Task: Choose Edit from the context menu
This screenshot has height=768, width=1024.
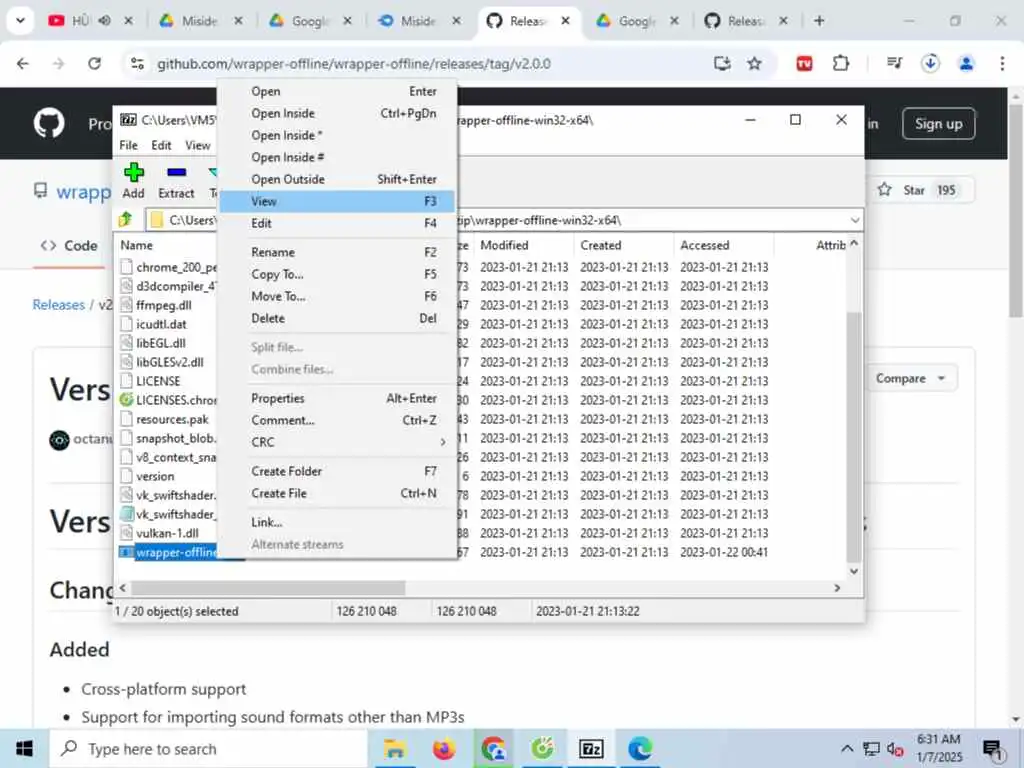Action: (338, 223)
